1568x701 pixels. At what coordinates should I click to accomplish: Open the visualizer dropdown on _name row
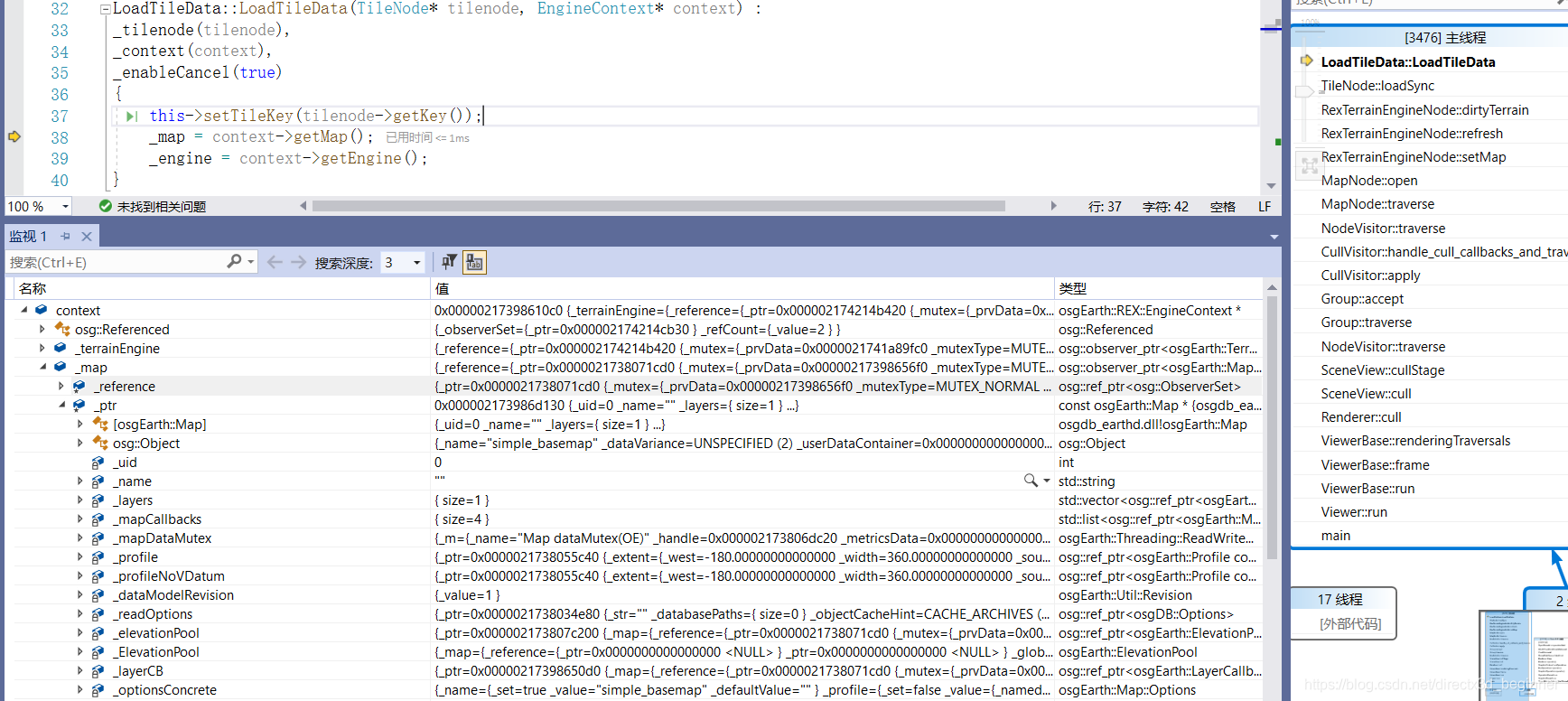pyautogui.click(x=1046, y=481)
